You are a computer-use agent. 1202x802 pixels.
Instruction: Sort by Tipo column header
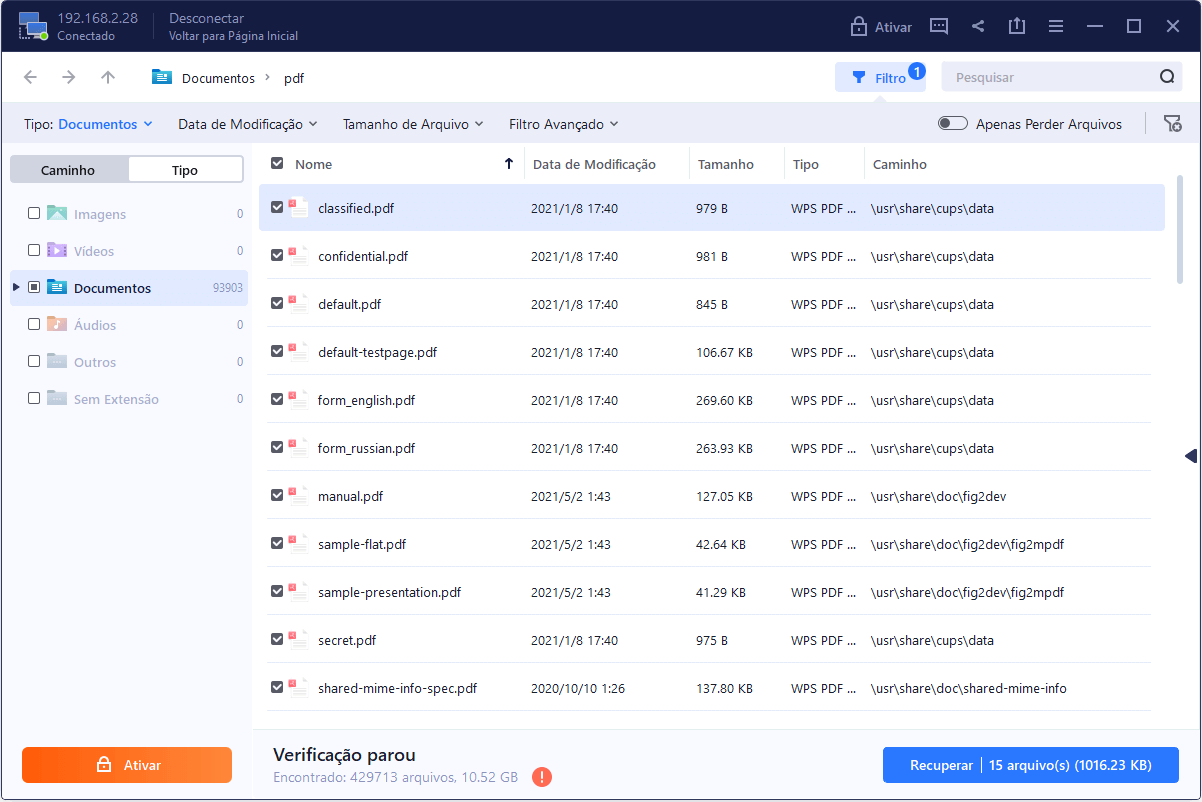coord(806,164)
